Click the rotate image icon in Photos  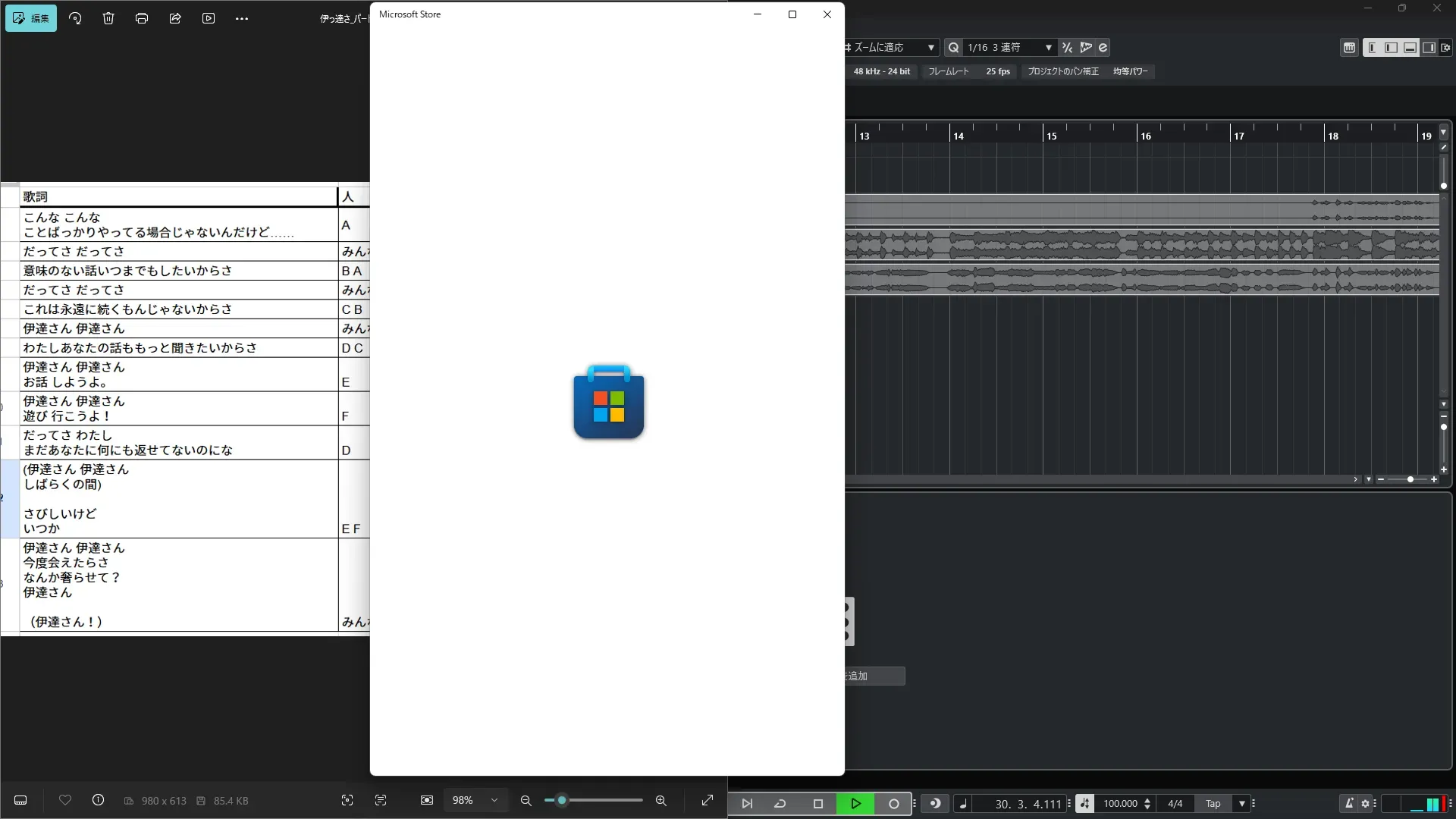(x=75, y=18)
